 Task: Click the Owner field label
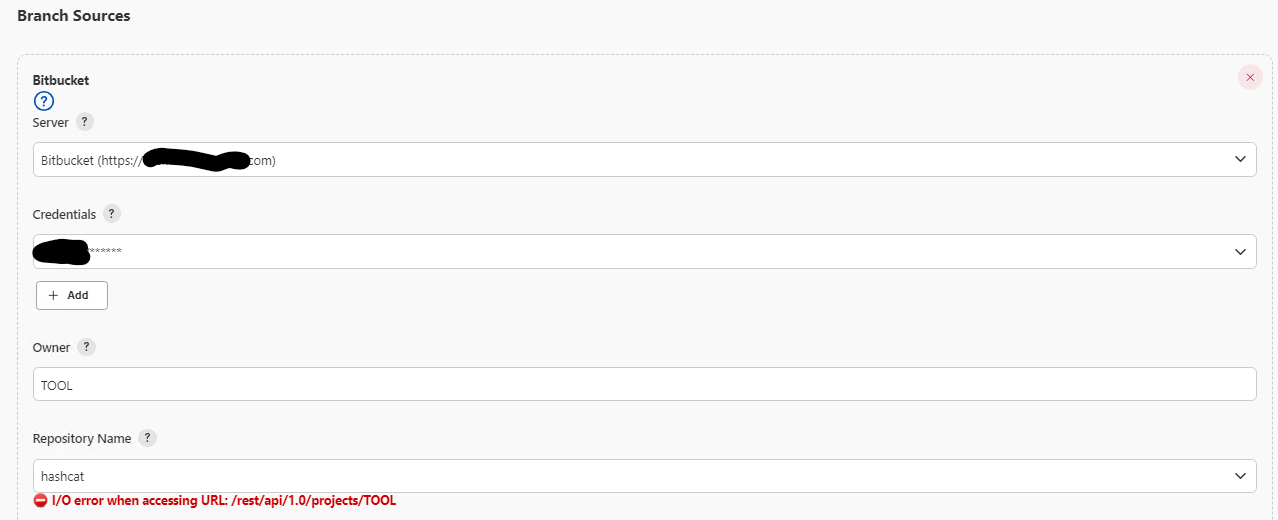tap(52, 347)
